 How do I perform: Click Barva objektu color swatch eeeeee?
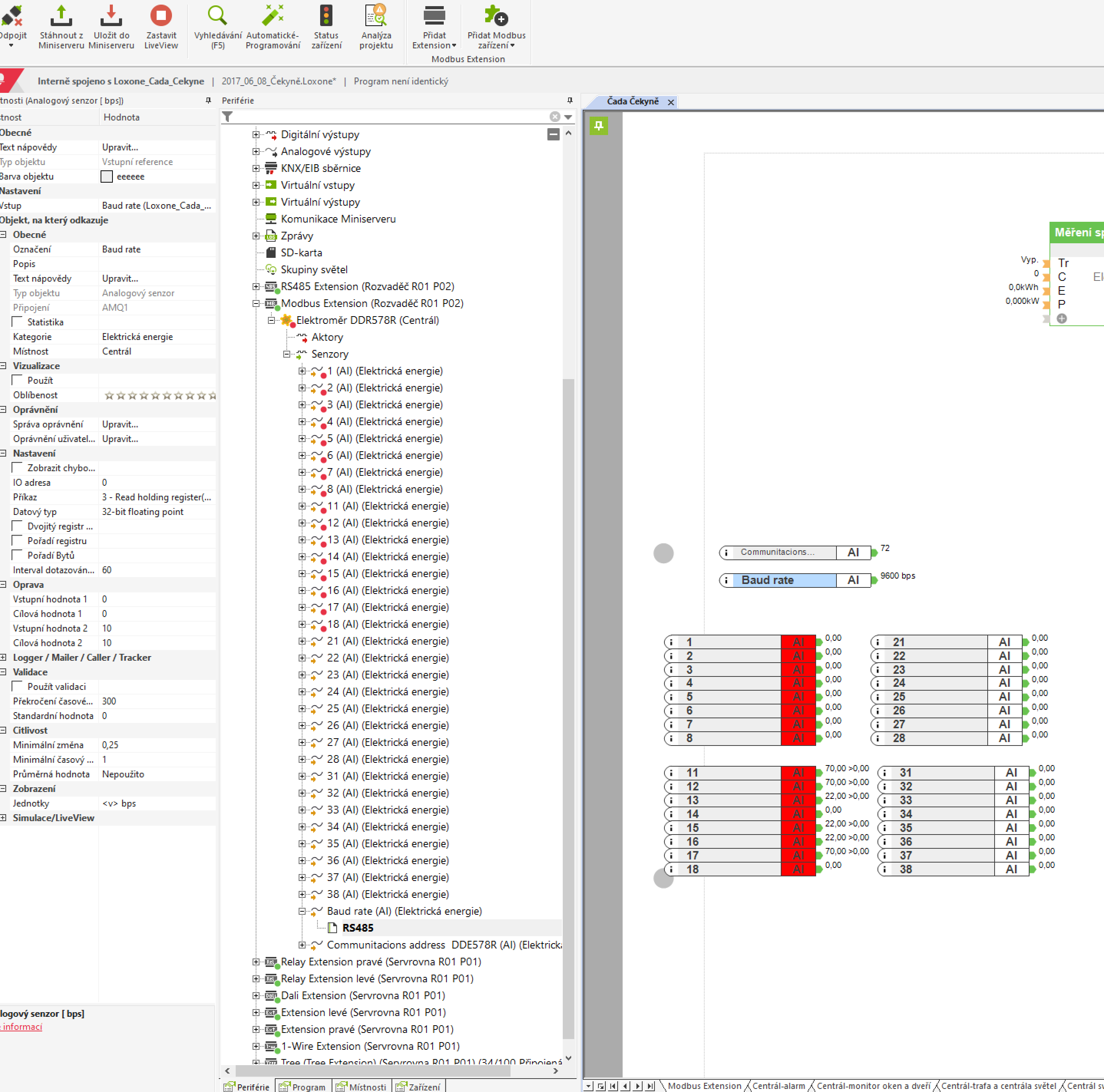pos(106,177)
